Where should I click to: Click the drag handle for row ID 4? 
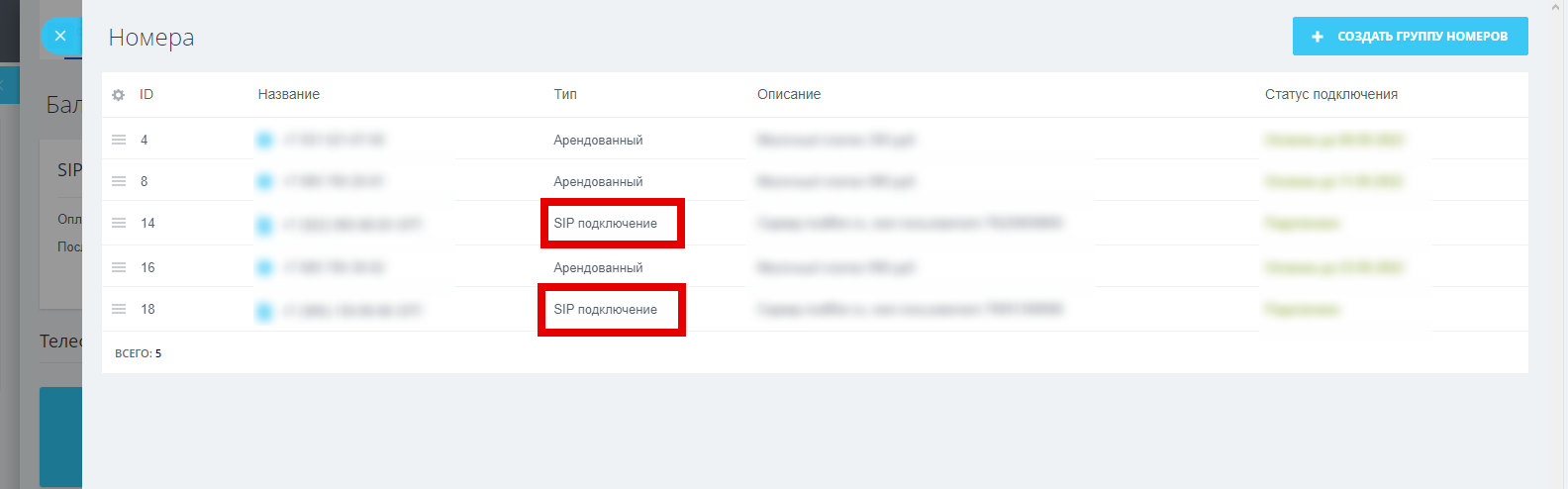tap(119, 140)
